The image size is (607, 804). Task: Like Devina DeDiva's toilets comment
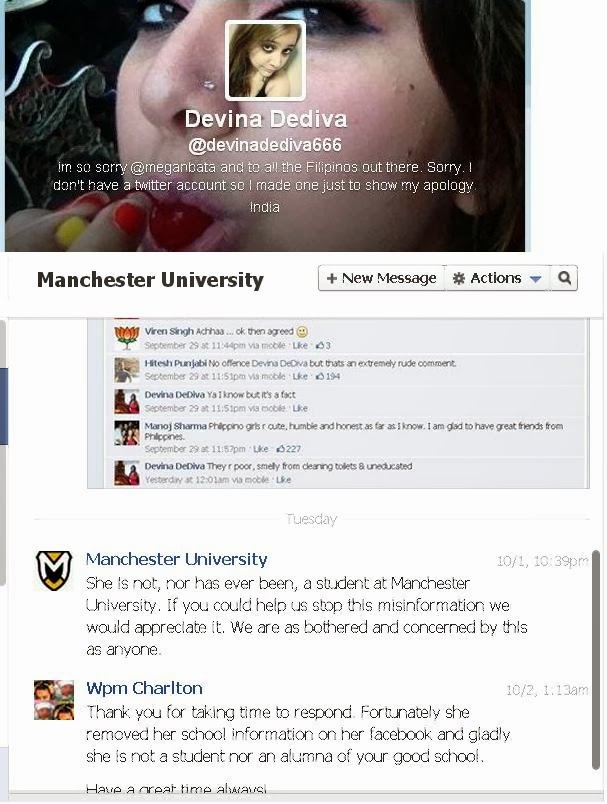click(x=284, y=480)
